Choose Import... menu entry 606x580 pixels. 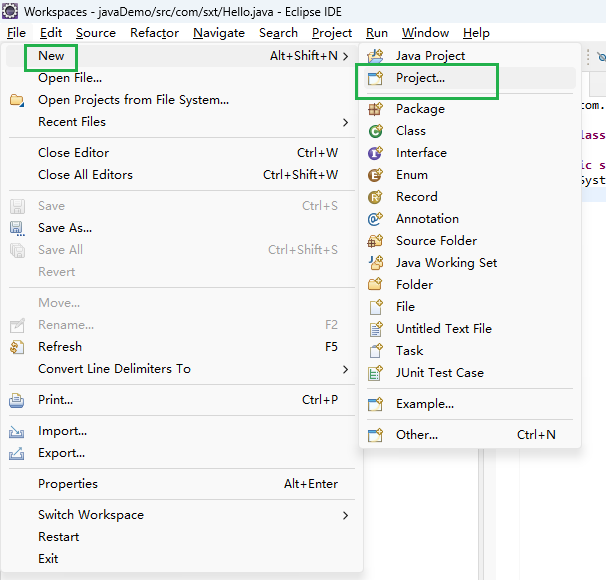[181, 431]
